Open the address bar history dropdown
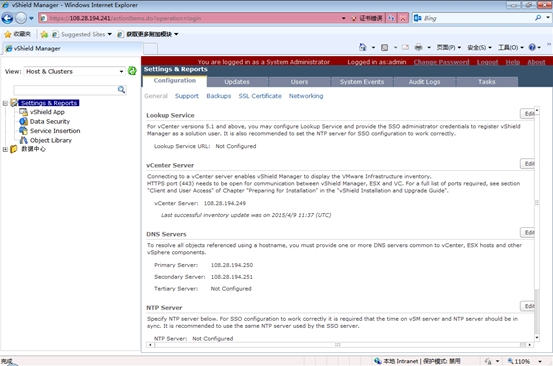 tap(344, 18)
